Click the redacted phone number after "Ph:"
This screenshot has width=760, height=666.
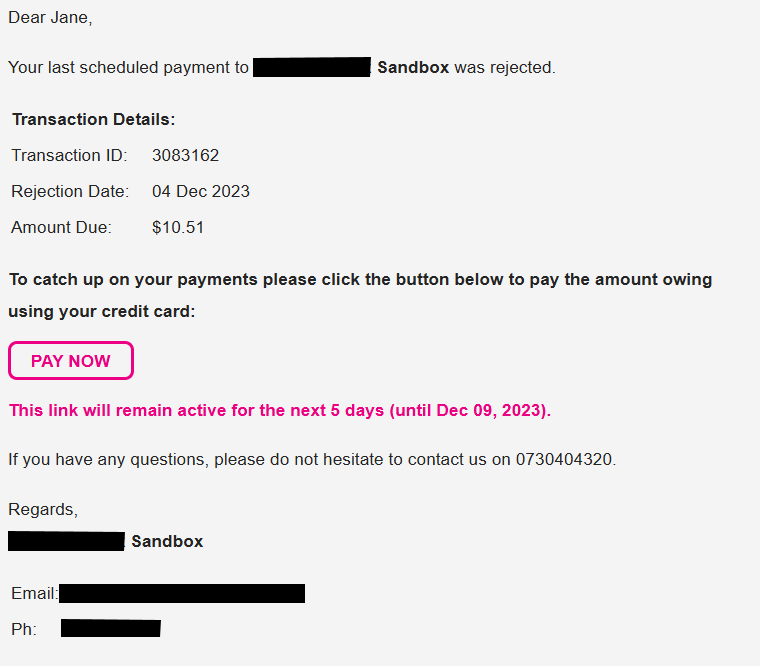click(x=110, y=629)
